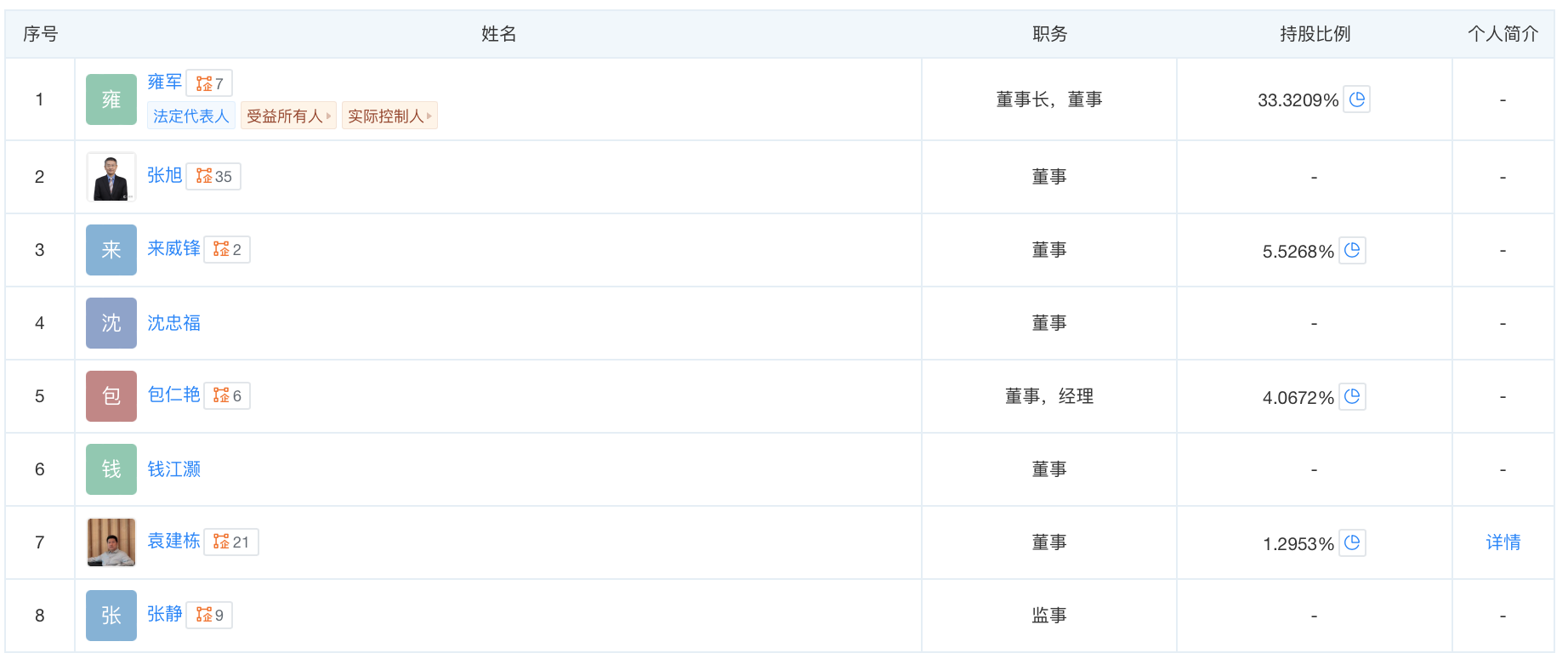This screenshot has width=1568, height=670.
Task: Click 张静's related companies badge 9
Action: click(x=209, y=616)
